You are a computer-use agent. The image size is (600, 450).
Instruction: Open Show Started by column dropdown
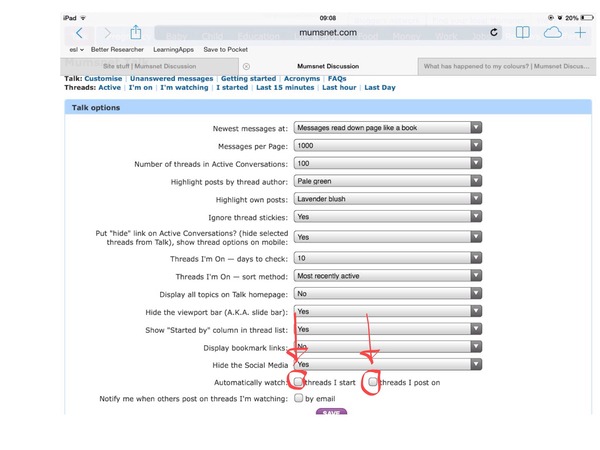[388, 329]
